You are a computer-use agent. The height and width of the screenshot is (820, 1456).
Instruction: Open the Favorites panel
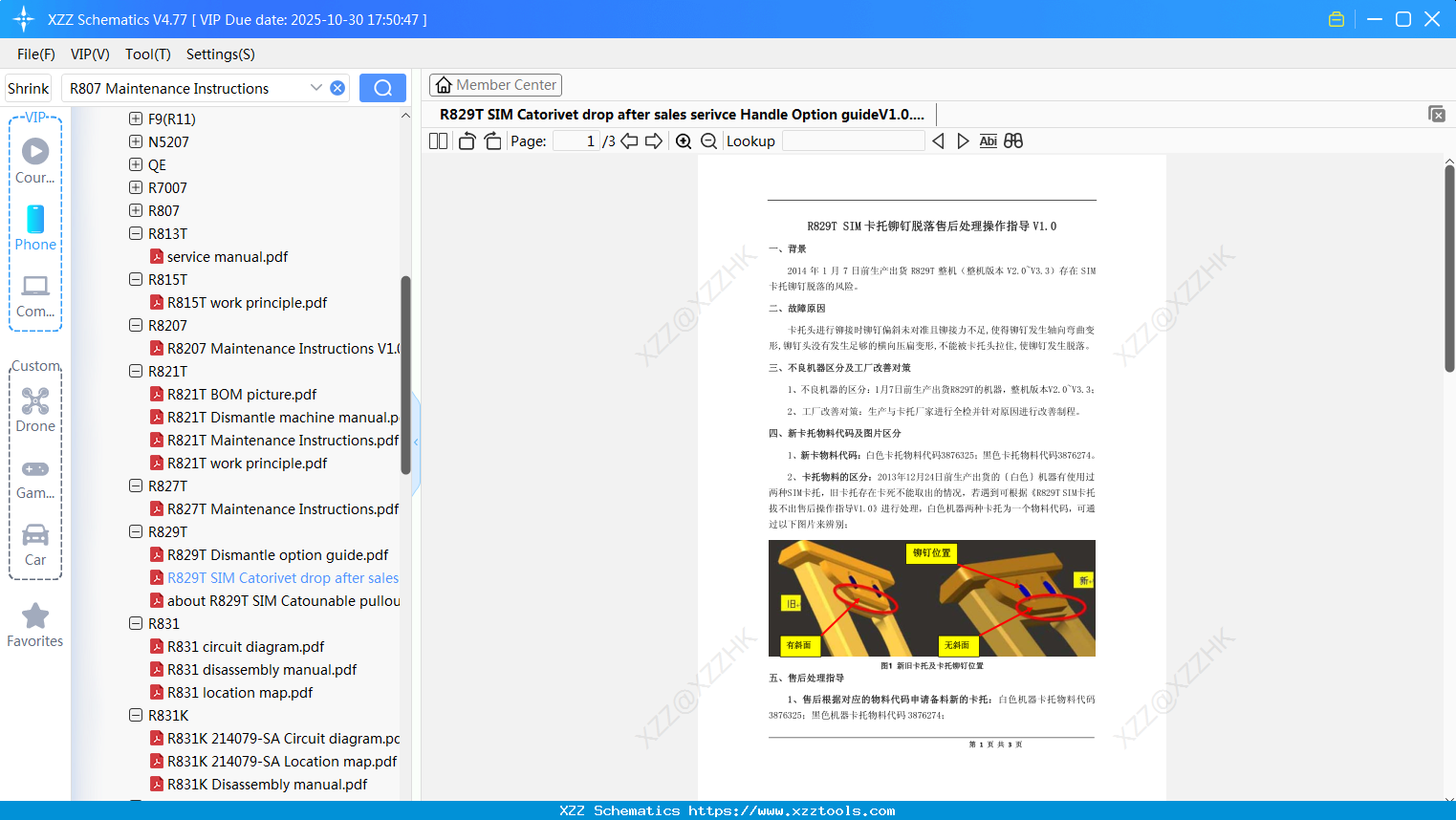pos(34,625)
